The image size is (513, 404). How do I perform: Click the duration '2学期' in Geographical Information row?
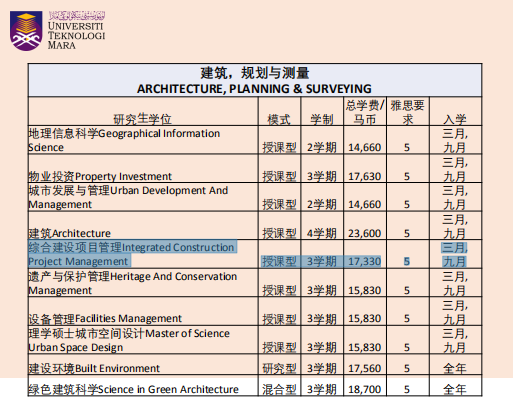pos(322,147)
